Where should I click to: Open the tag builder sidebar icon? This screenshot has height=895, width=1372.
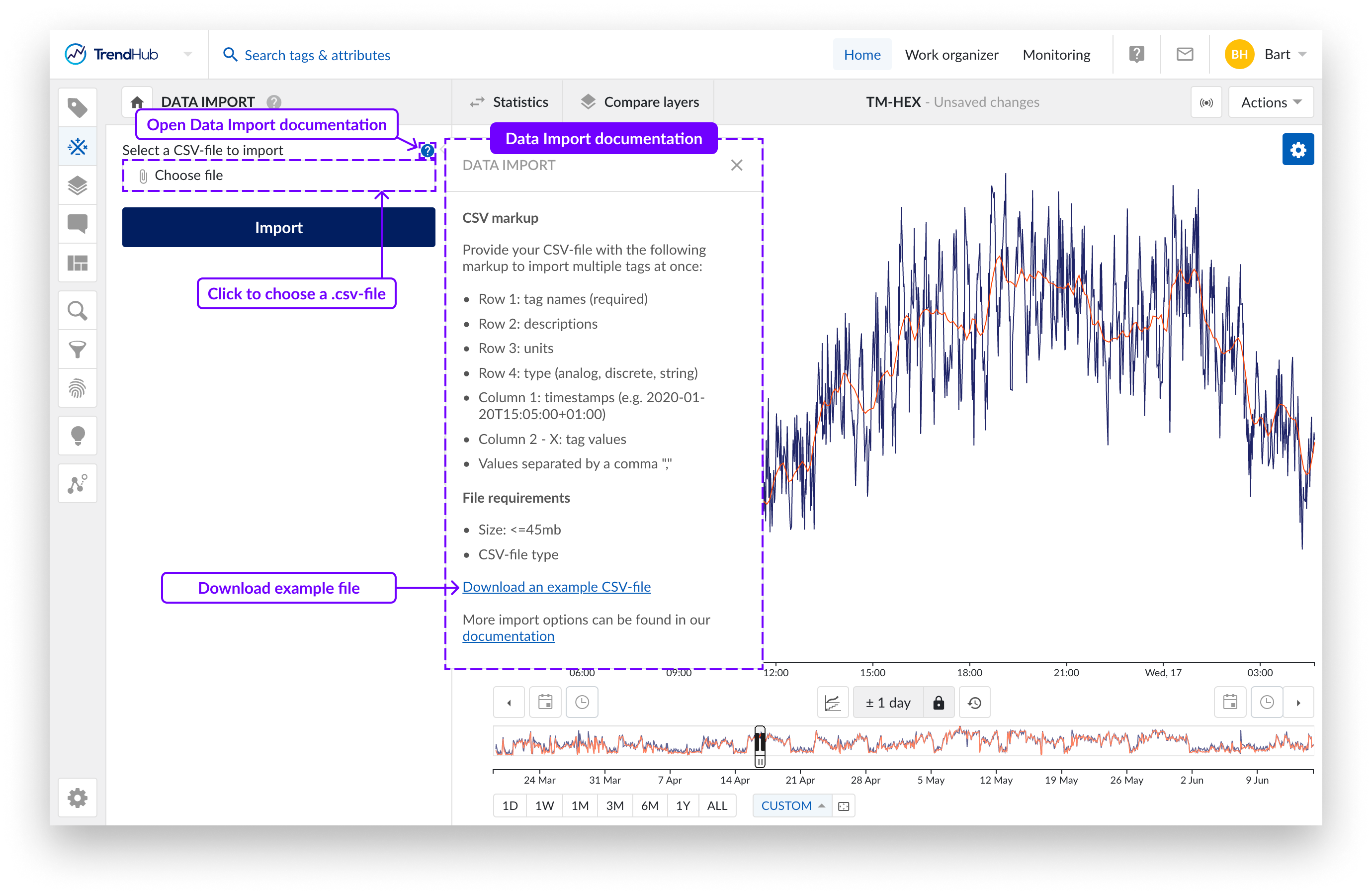[x=77, y=147]
